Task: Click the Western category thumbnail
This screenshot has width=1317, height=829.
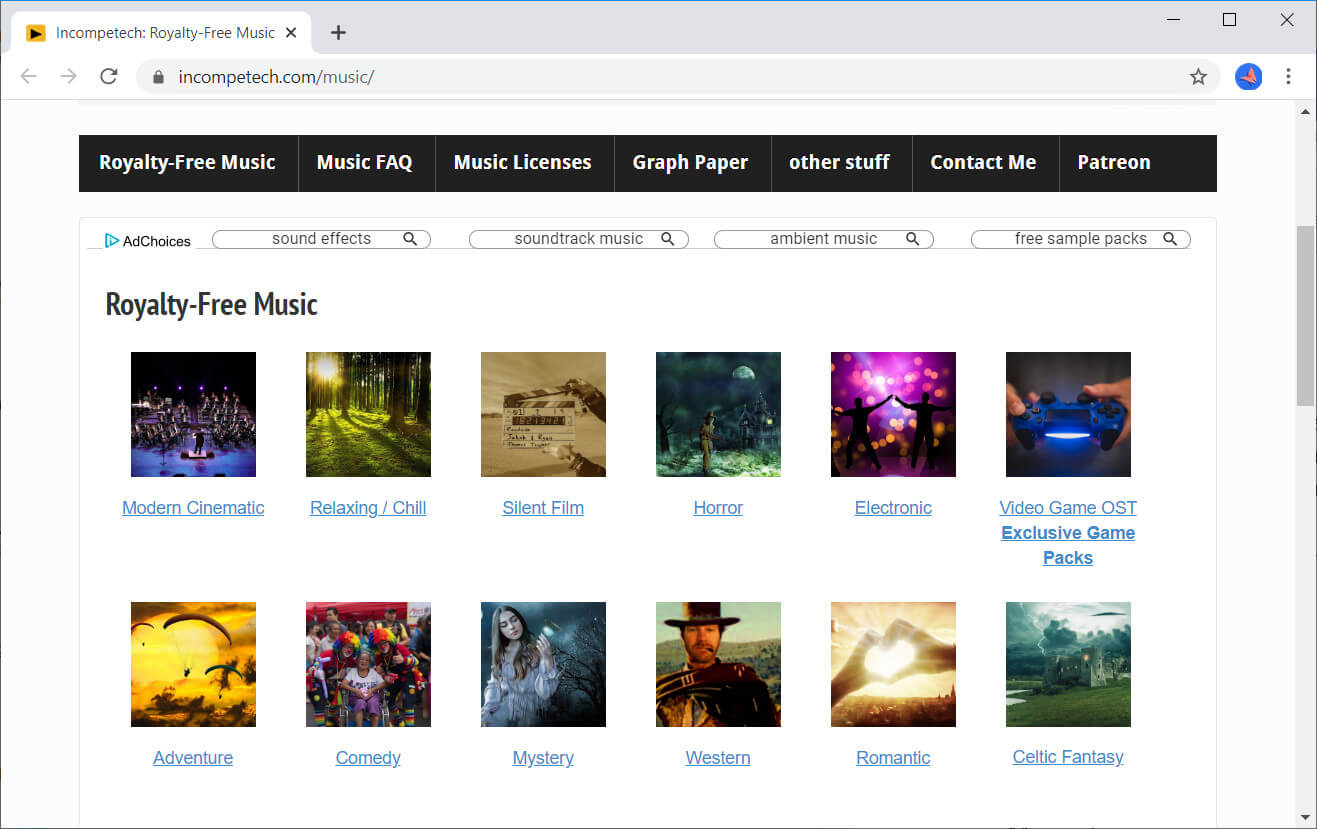Action: pos(718,664)
